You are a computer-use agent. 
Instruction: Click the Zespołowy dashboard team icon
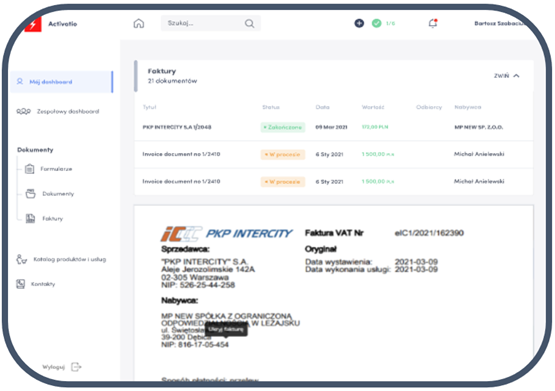(x=23, y=111)
